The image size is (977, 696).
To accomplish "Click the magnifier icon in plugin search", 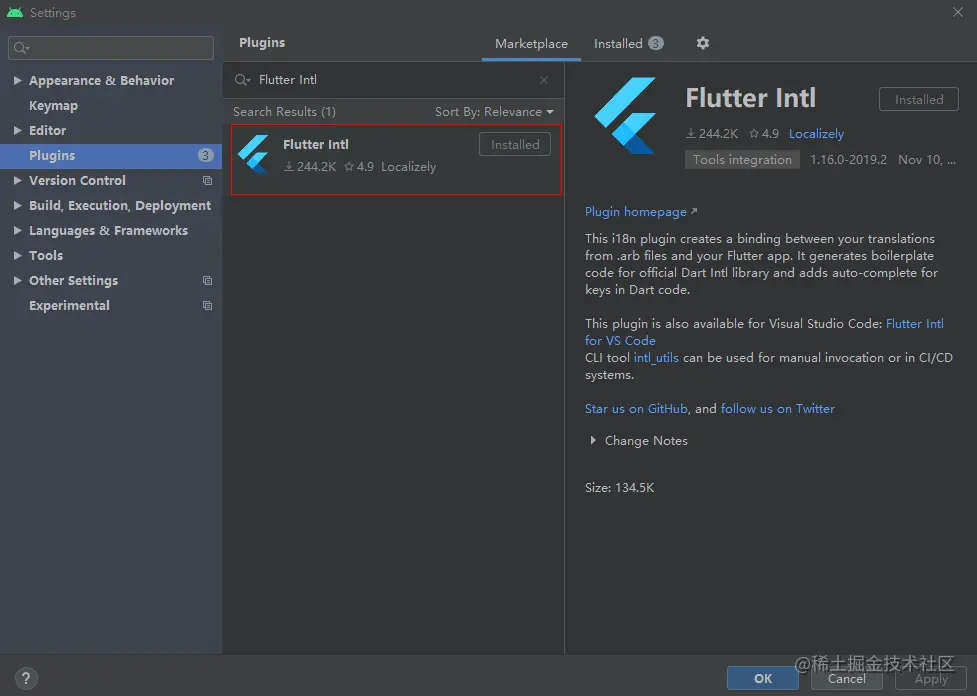I will [x=242, y=80].
